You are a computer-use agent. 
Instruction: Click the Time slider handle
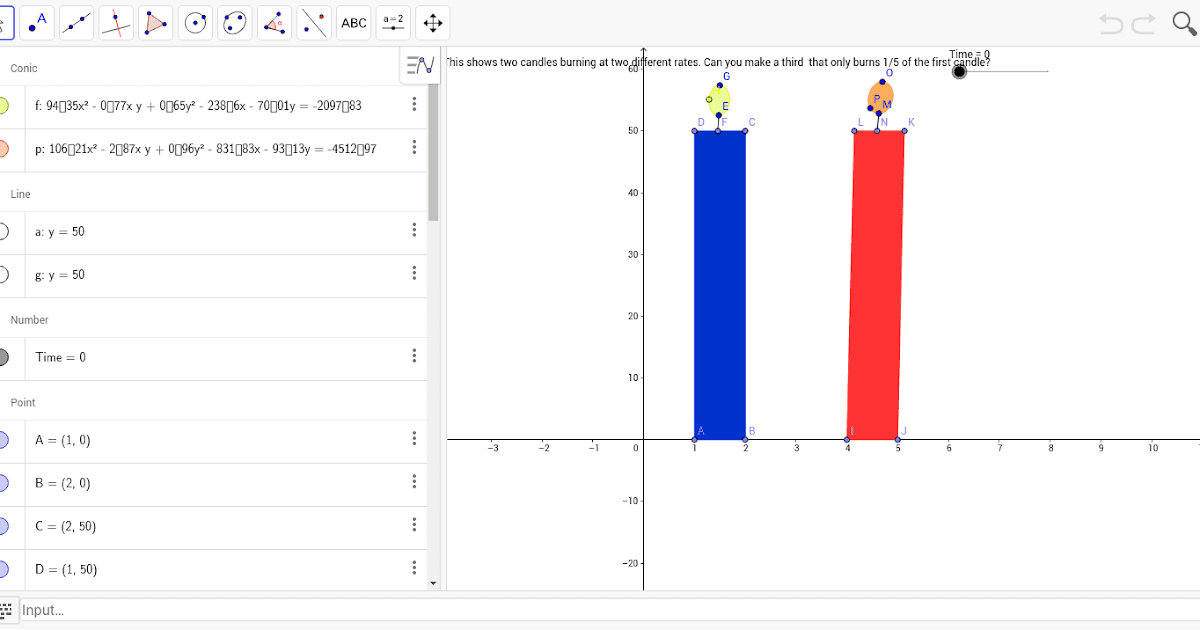click(x=960, y=71)
